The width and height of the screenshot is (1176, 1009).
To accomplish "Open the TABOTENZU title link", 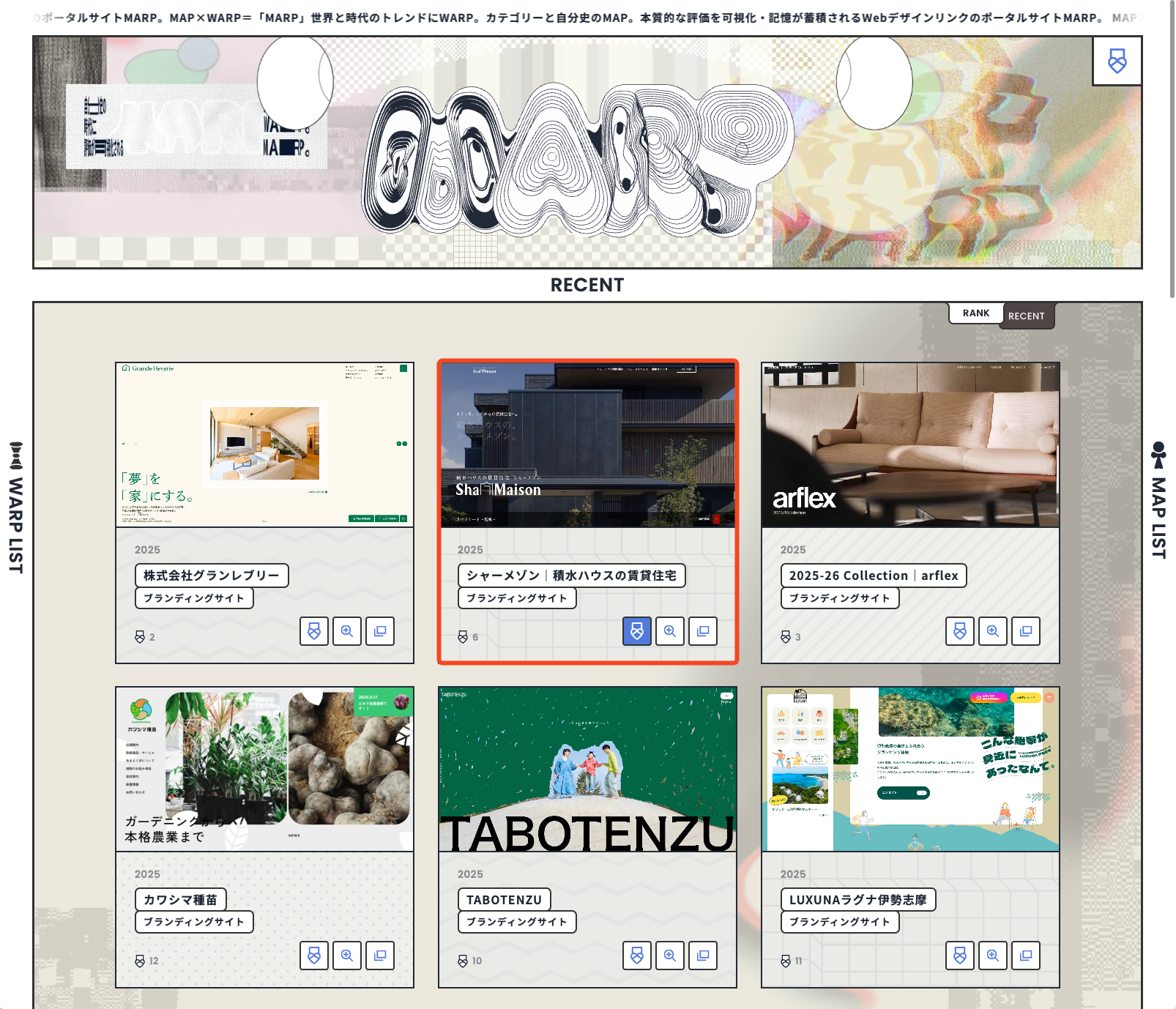I will pos(505,900).
